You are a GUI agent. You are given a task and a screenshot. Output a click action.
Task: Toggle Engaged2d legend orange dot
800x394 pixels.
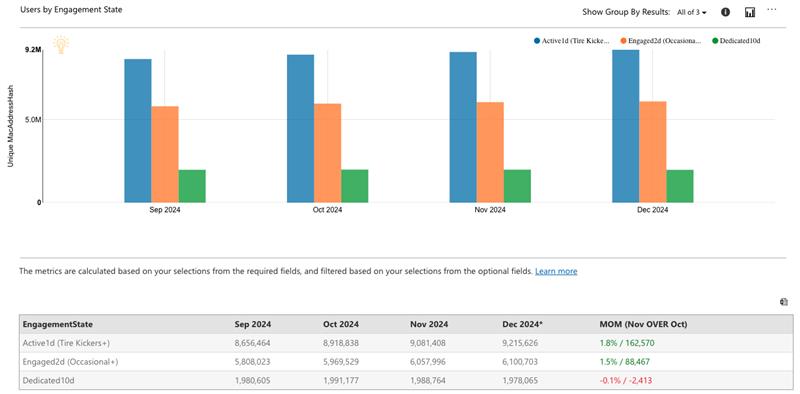click(623, 41)
